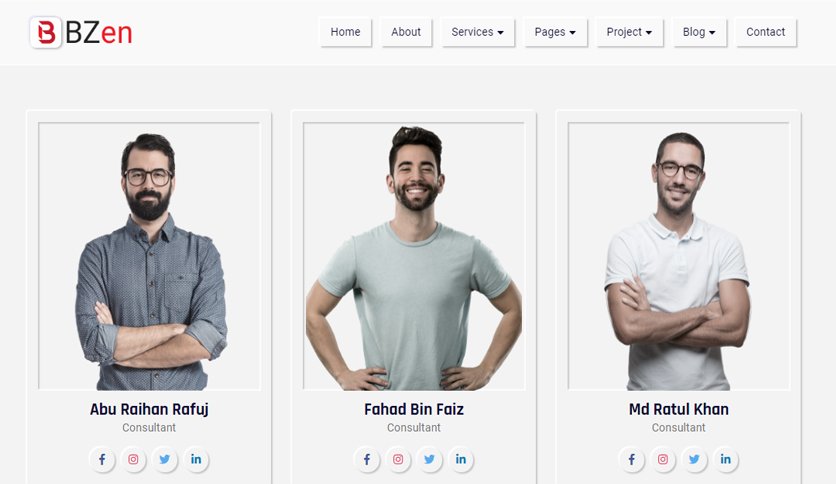Image resolution: width=836 pixels, height=484 pixels.
Task: Click Abu Raihan Rafuj's Instagram icon
Action: (x=133, y=459)
